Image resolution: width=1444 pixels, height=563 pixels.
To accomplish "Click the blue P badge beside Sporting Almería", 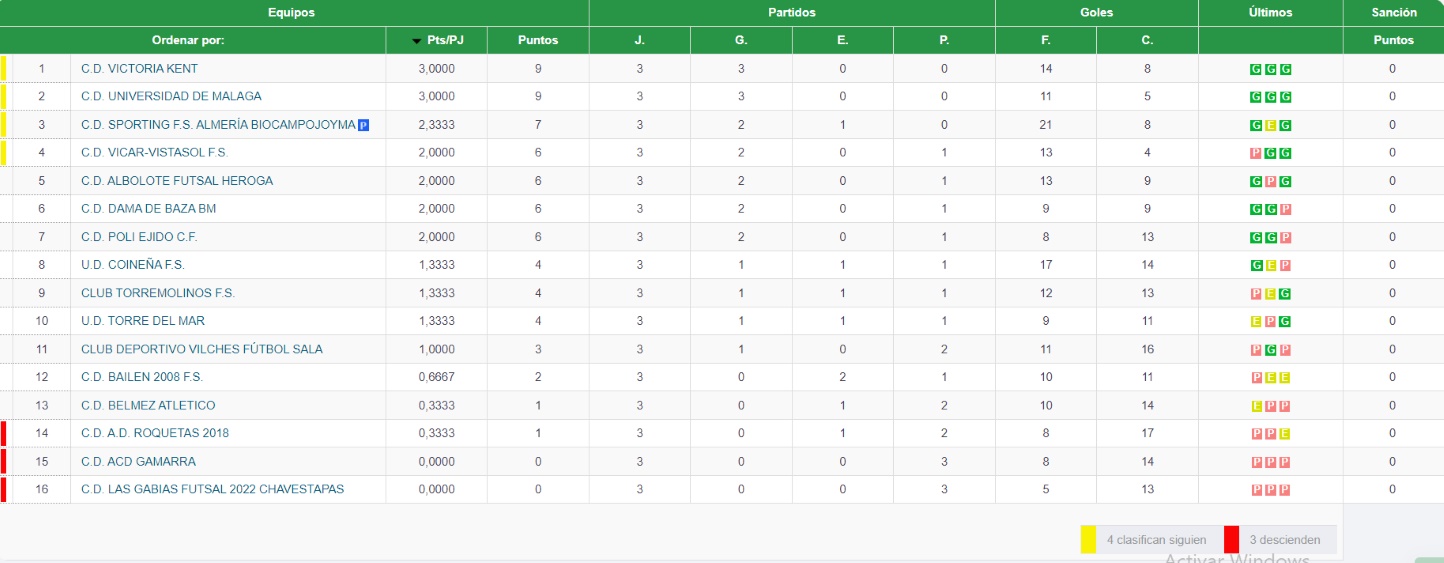I will (x=364, y=125).
